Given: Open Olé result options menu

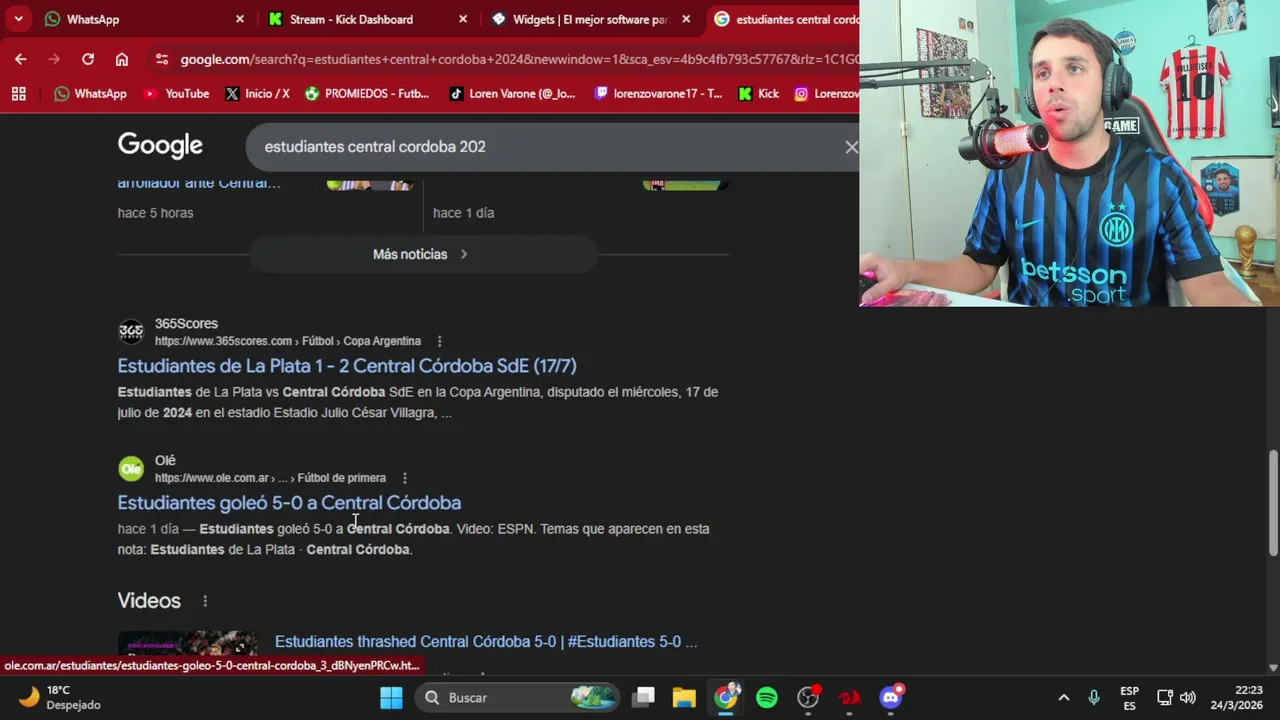Looking at the screenshot, I should coord(404,478).
